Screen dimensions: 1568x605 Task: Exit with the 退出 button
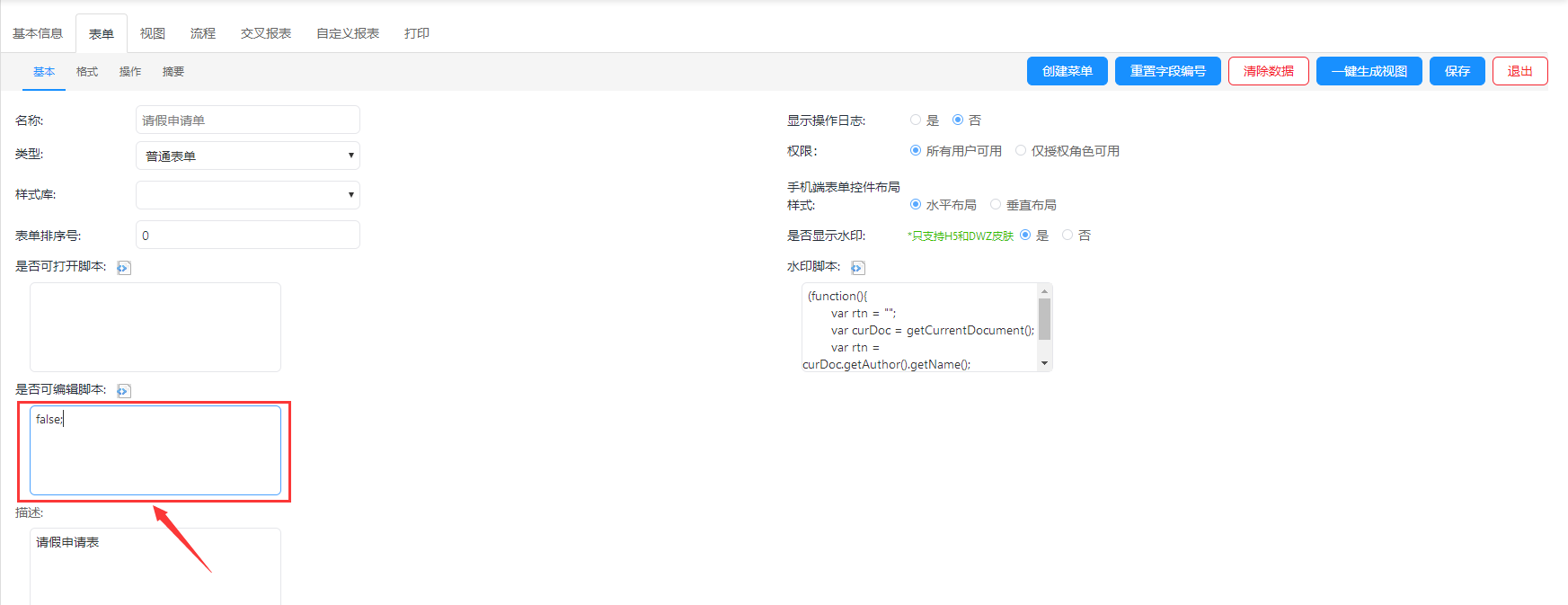pyautogui.click(x=1520, y=71)
